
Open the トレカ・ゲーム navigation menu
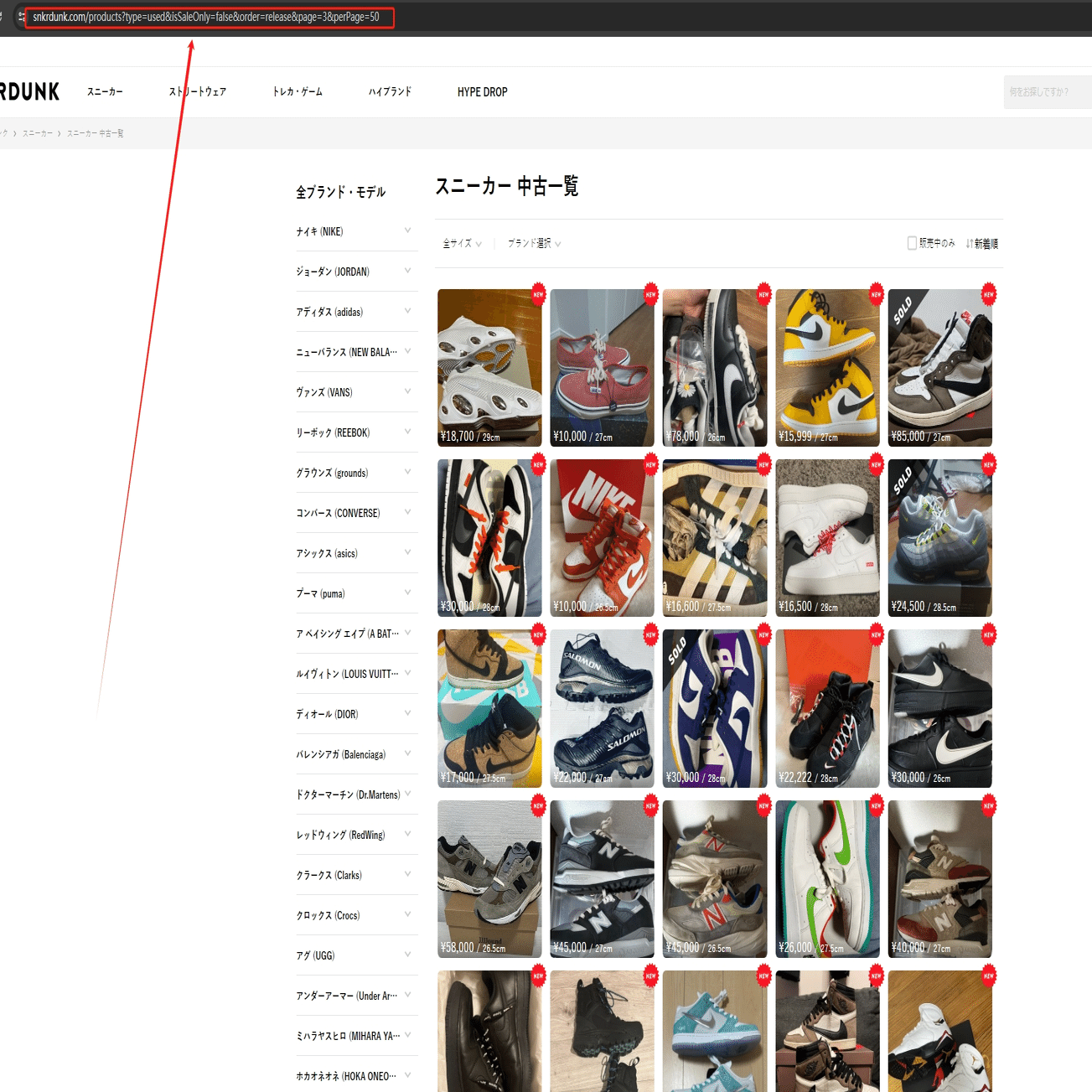pyautogui.click(x=298, y=91)
